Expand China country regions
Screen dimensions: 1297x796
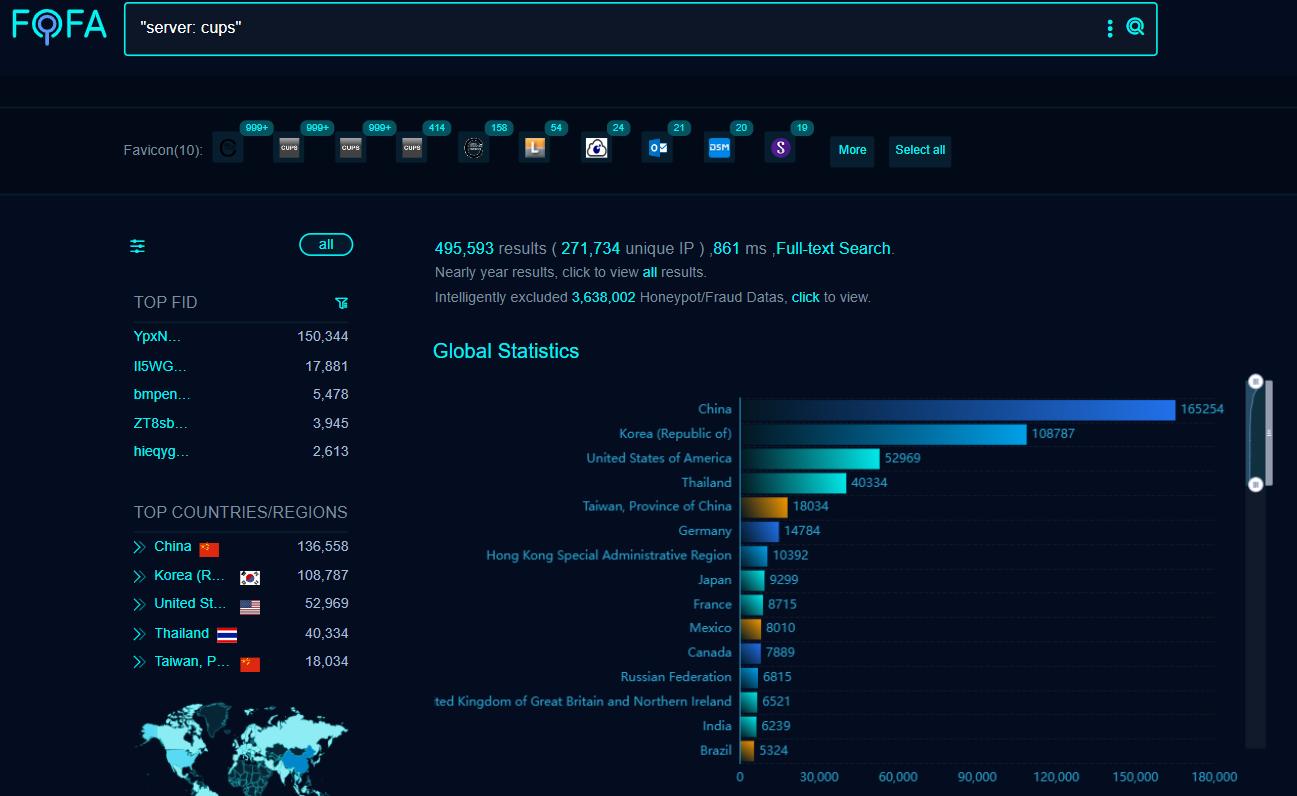(139, 547)
